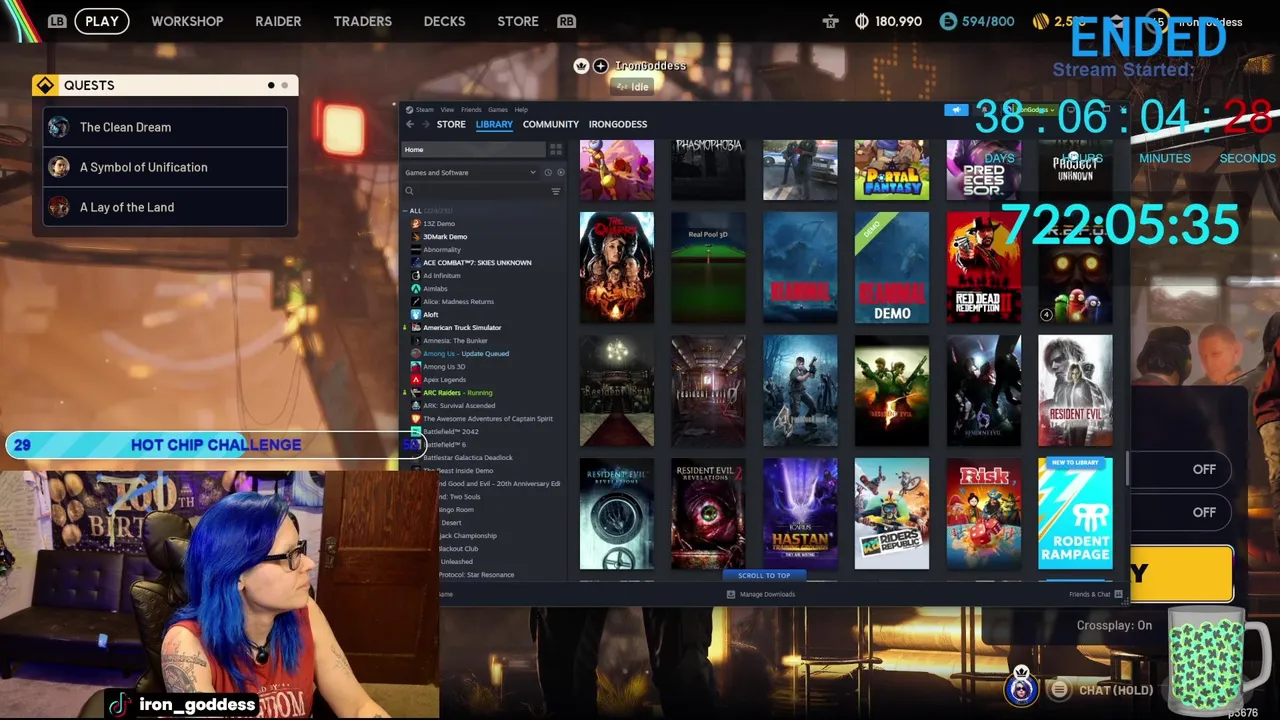
Task: Click the recent activity clock filter icon
Action: 547,172
